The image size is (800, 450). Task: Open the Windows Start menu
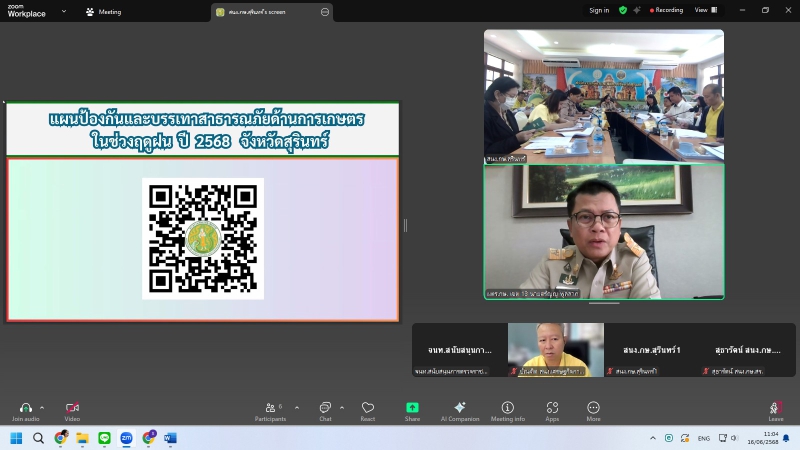[16, 438]
